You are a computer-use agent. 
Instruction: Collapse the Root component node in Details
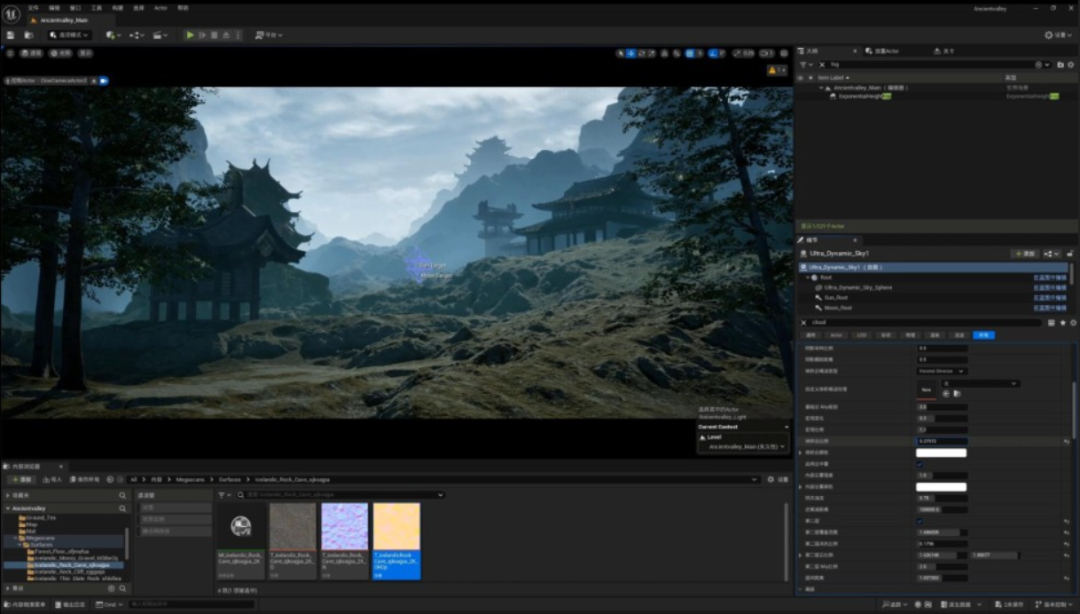tap(808, 278)
